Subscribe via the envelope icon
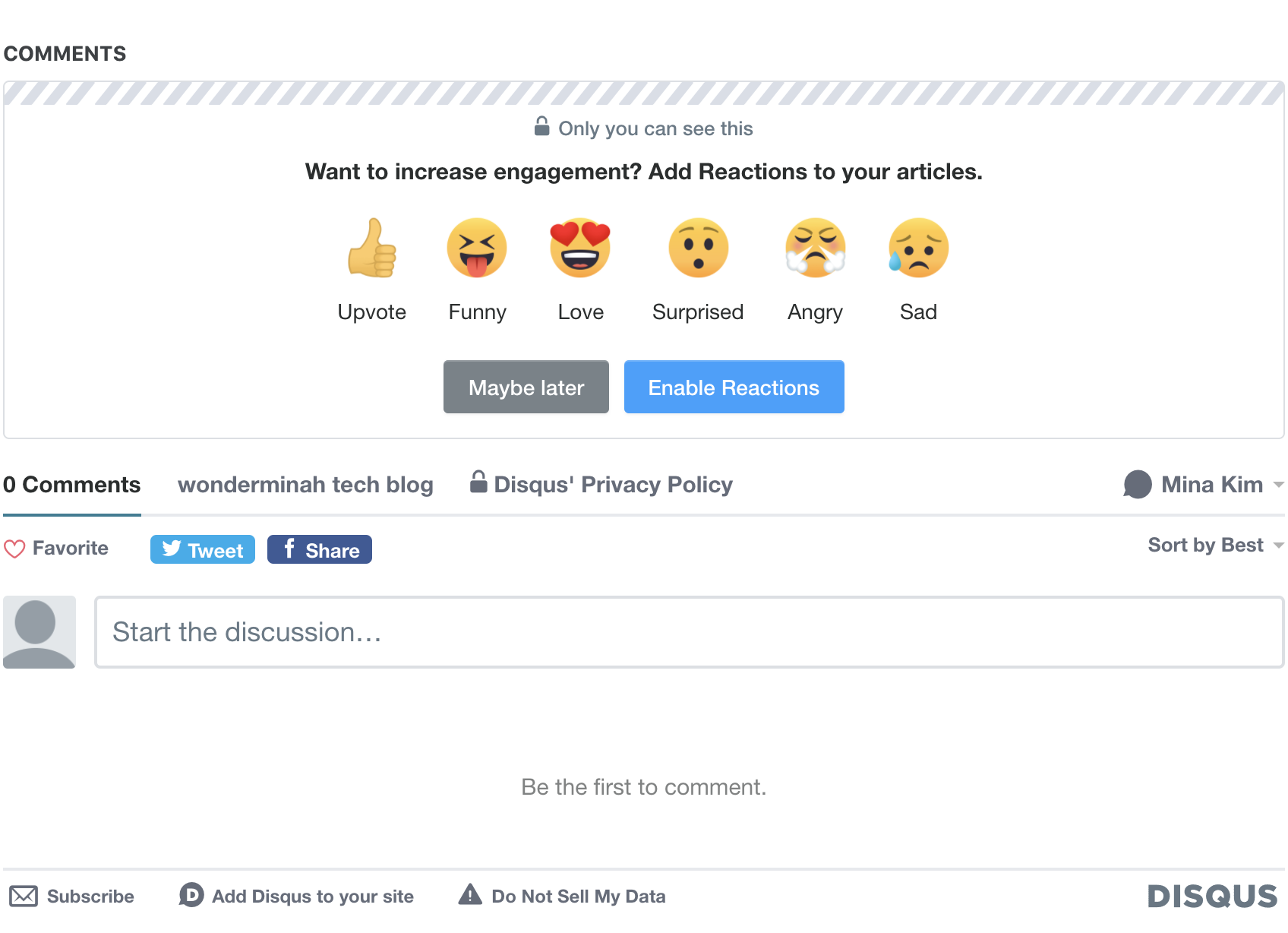 pyautogui.click(x=24, y=897)
